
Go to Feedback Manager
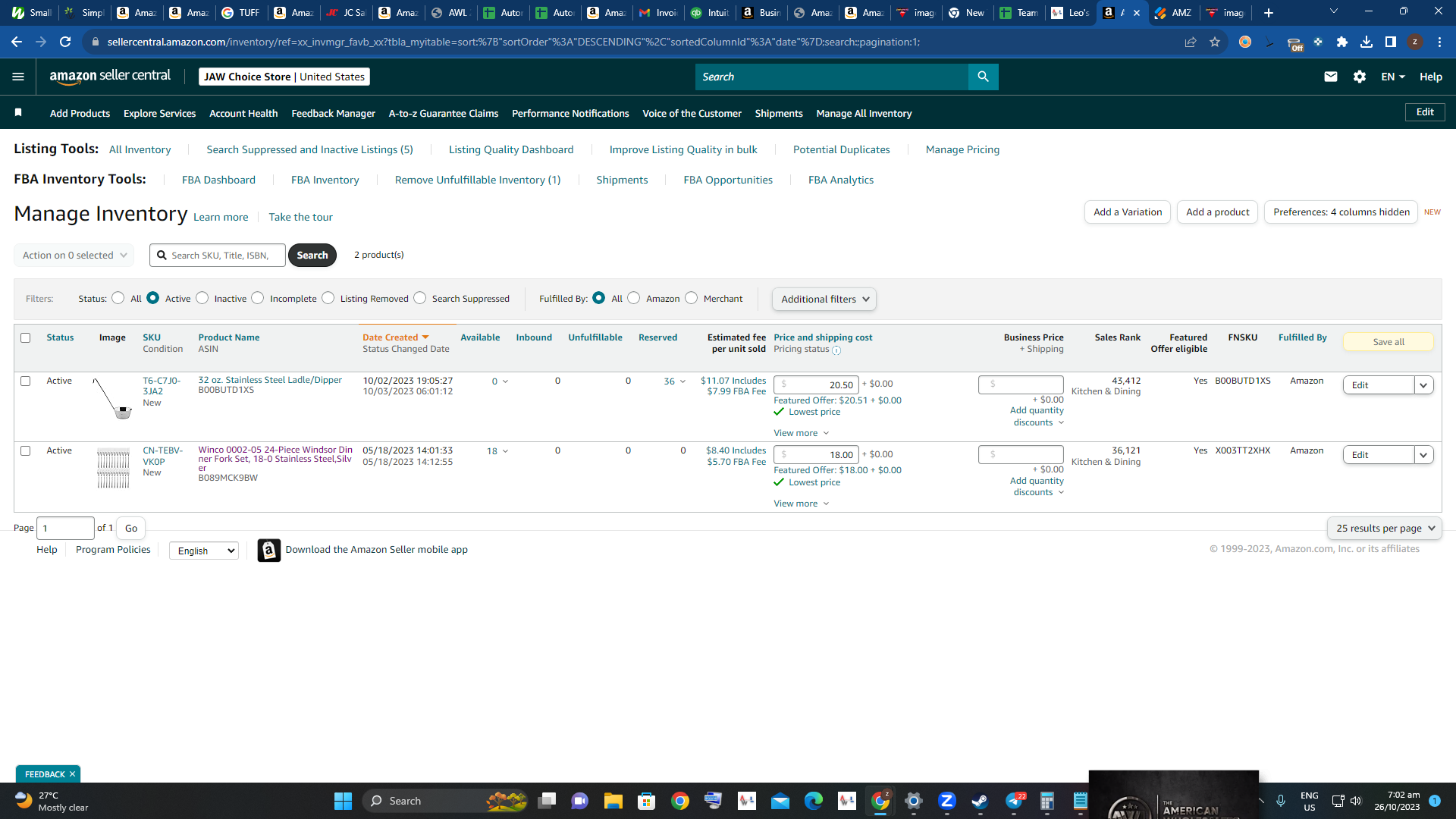click(333, 113)
